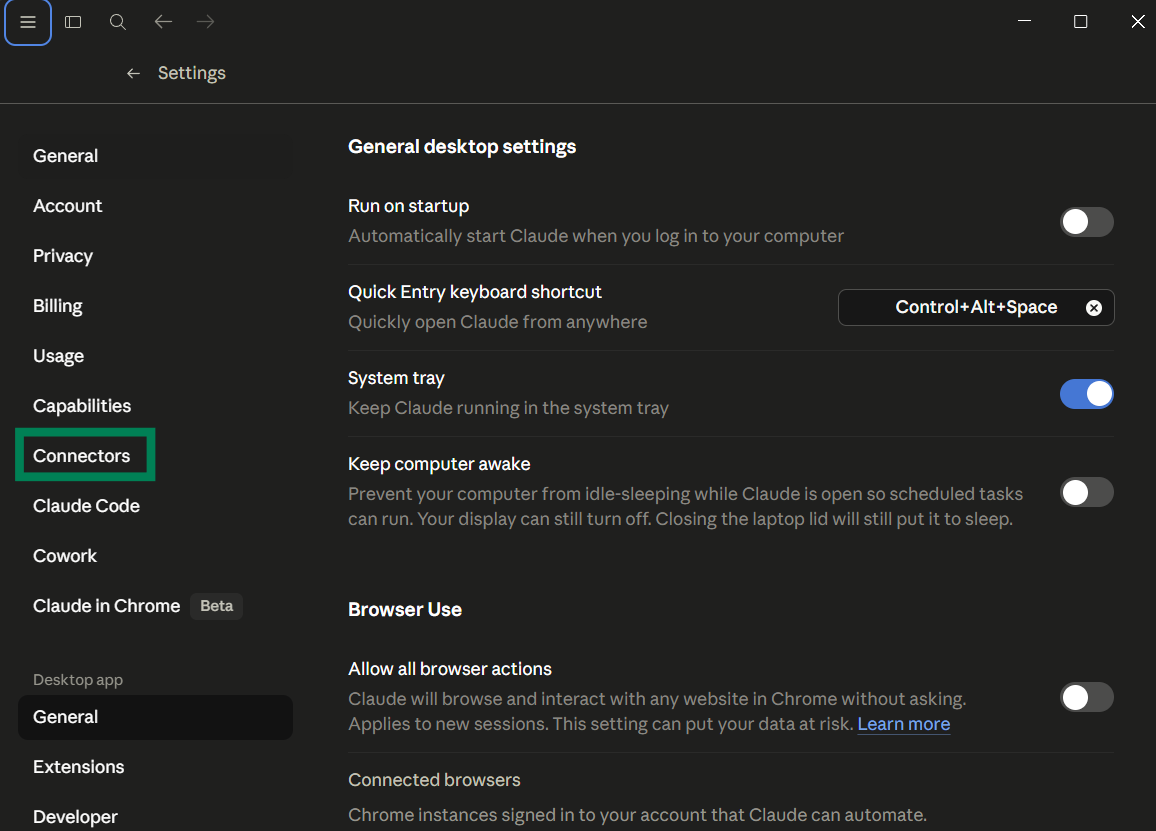Open the top General settings section
Image resolution: width=1156 pixels, height=831 pixels.
pos(155,156)
